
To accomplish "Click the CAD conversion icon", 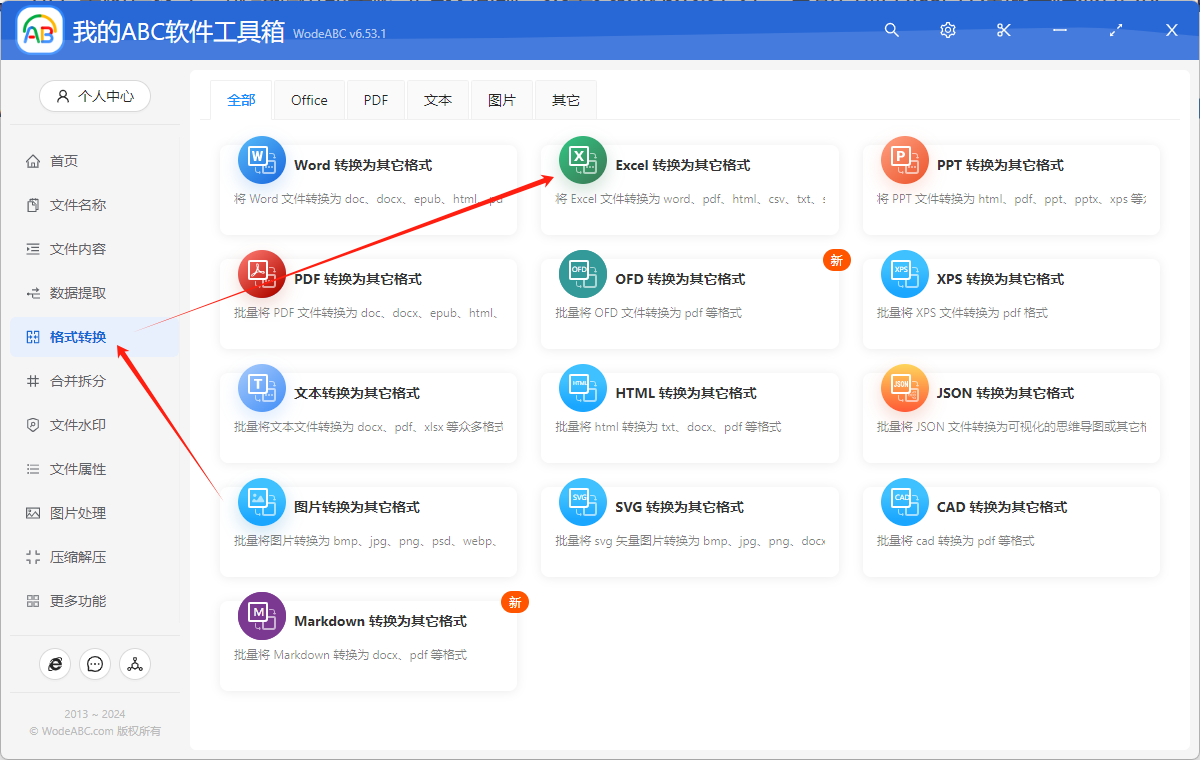I will coord(904,502).
